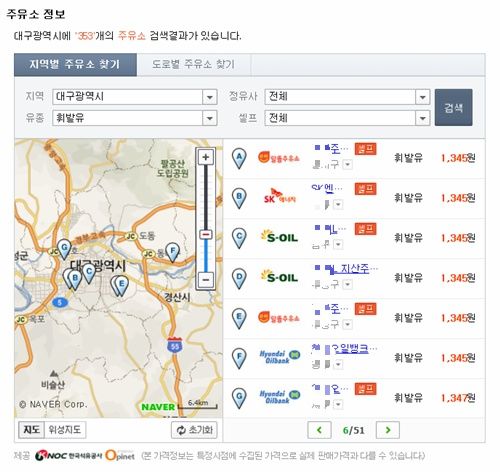Click 셀프 badge in row G
Image resolution: width=500 pixels, height=472 pixels.
point(366,389)
